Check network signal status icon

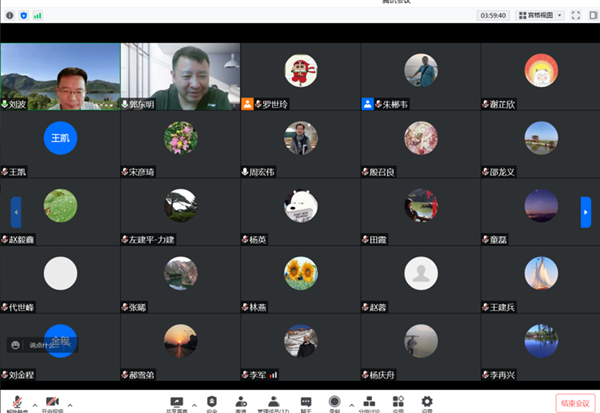pyautogui.click(x=38, y=15)
